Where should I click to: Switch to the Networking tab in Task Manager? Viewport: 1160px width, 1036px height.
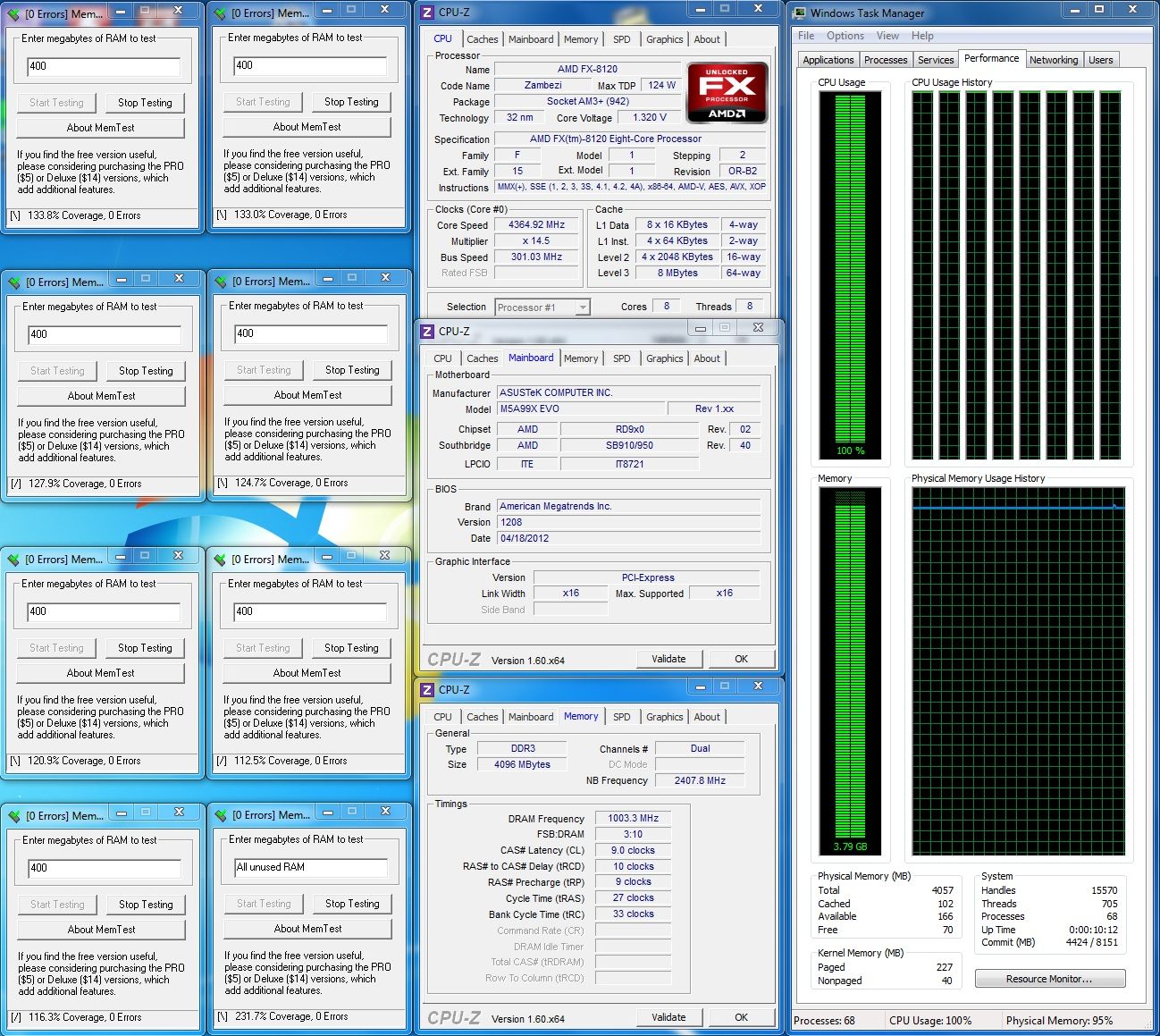(1053, 60)
